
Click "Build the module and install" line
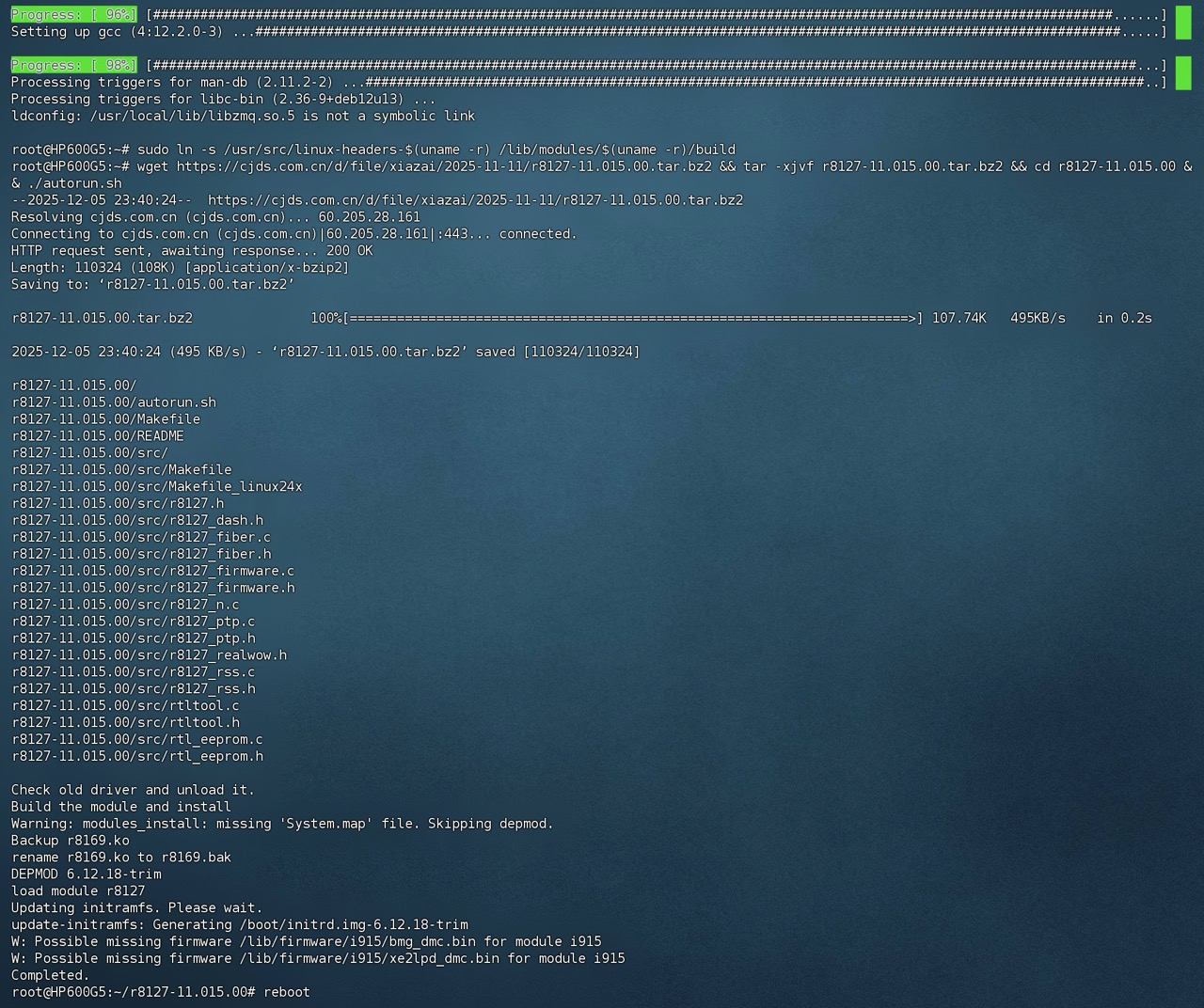pyautogui.click(x=121, y=808)
